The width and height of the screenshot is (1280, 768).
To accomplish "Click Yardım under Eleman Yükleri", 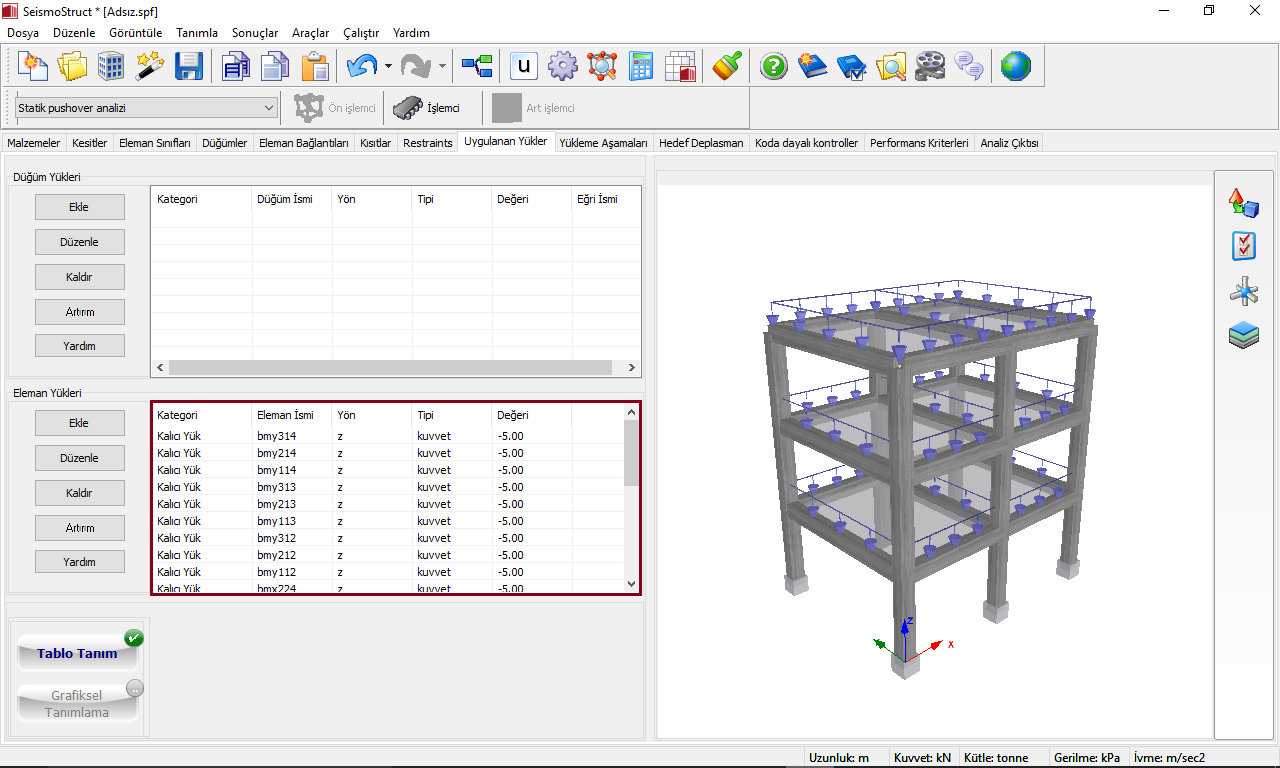I will point(79,562).
